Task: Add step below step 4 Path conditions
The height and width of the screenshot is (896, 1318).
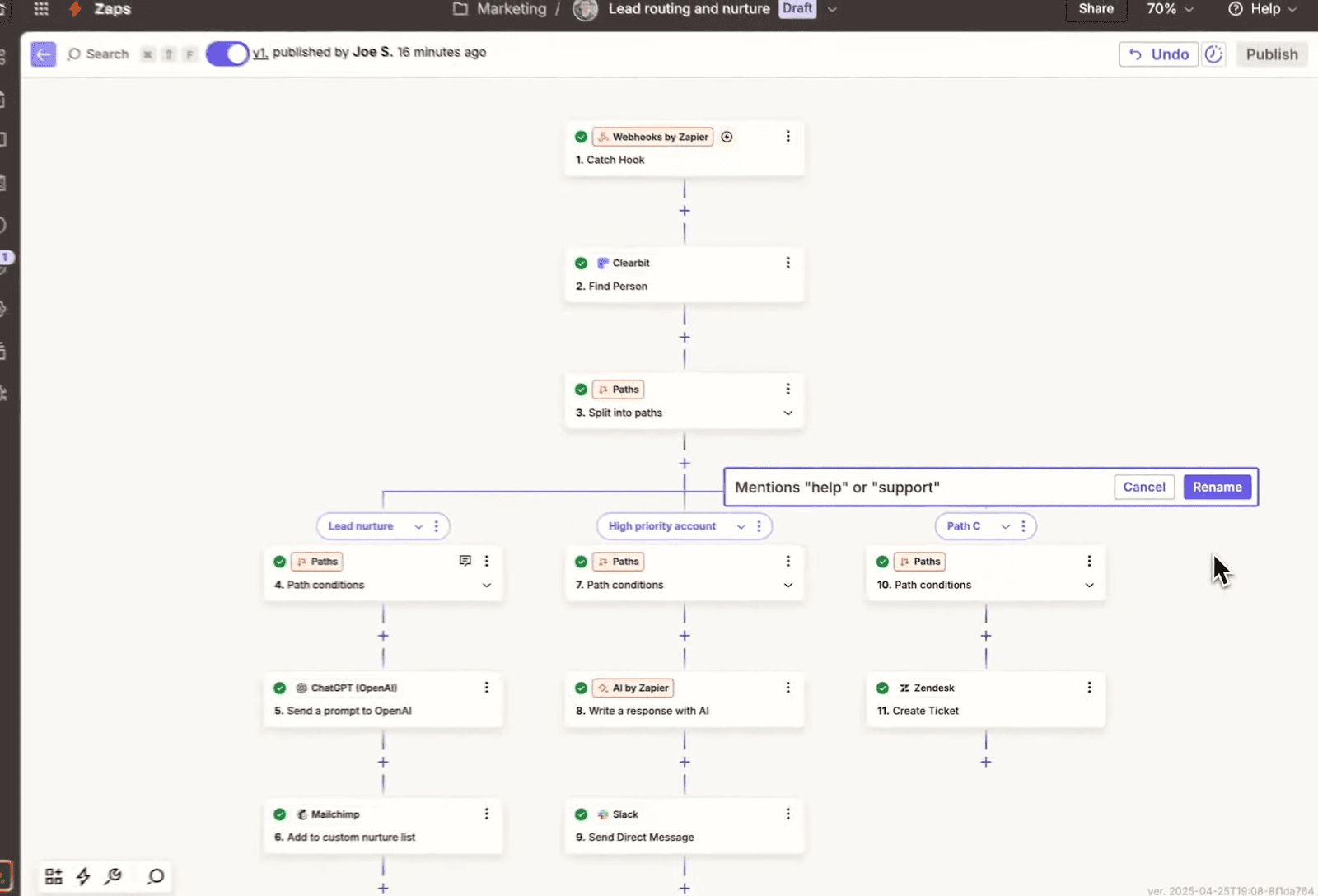Action: [383, 636]
